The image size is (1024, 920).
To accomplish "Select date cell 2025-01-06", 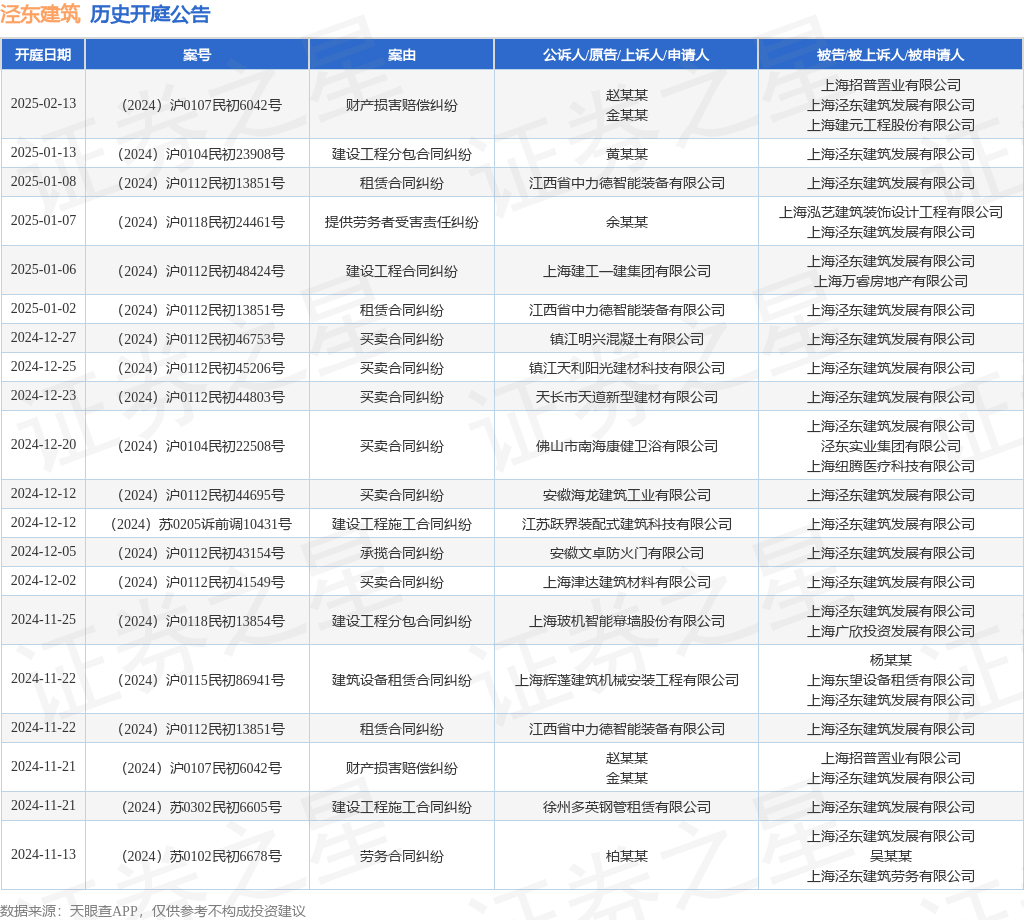I will point(43,270).
